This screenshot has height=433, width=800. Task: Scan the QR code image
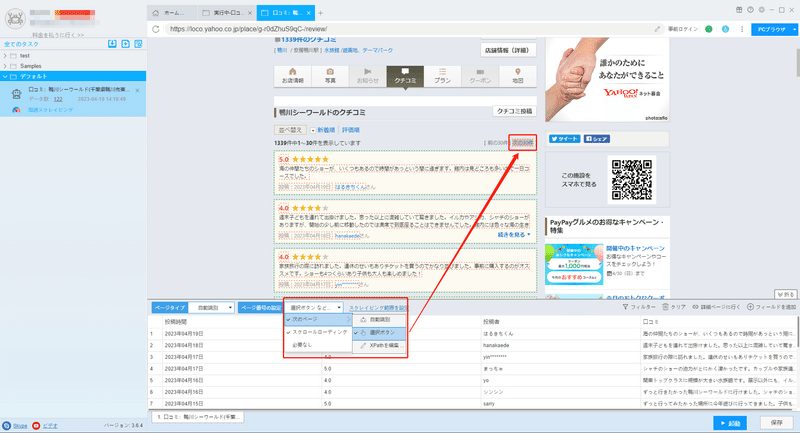tap(632, 180)
